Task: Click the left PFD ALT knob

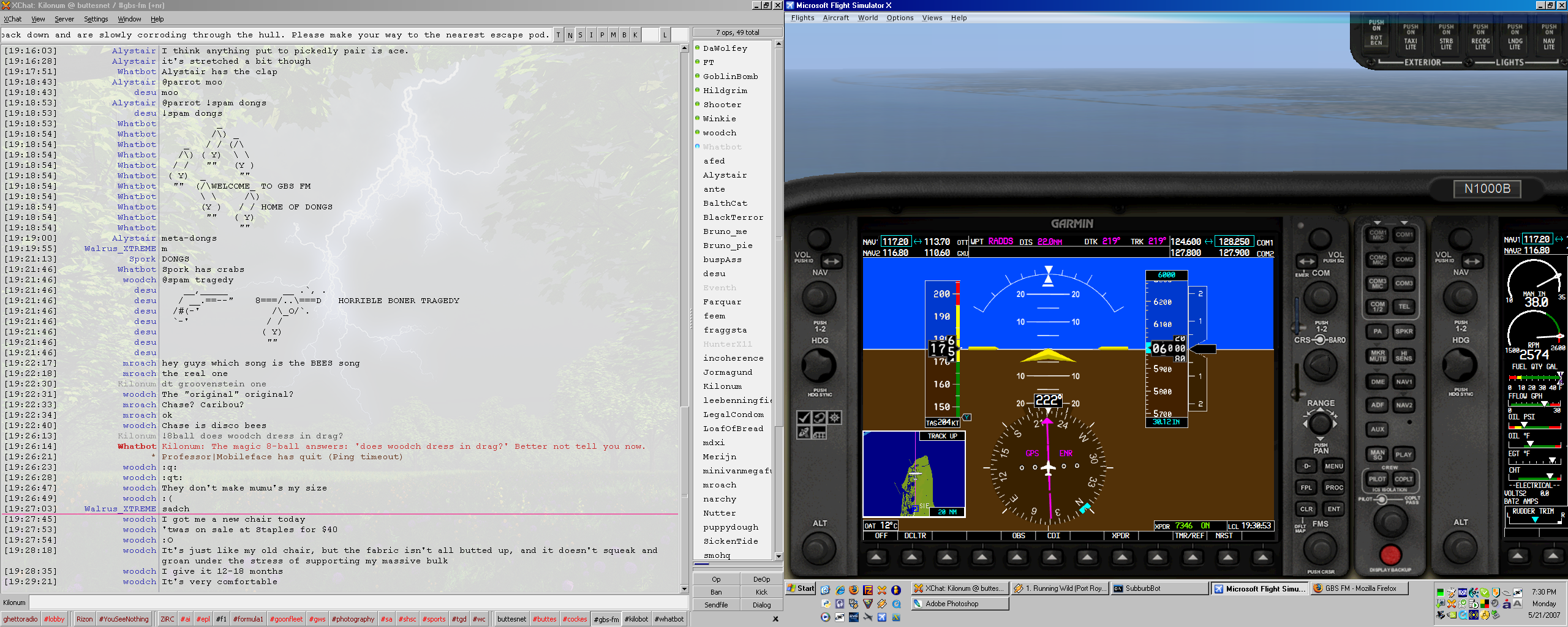Action: click(819, 548)
